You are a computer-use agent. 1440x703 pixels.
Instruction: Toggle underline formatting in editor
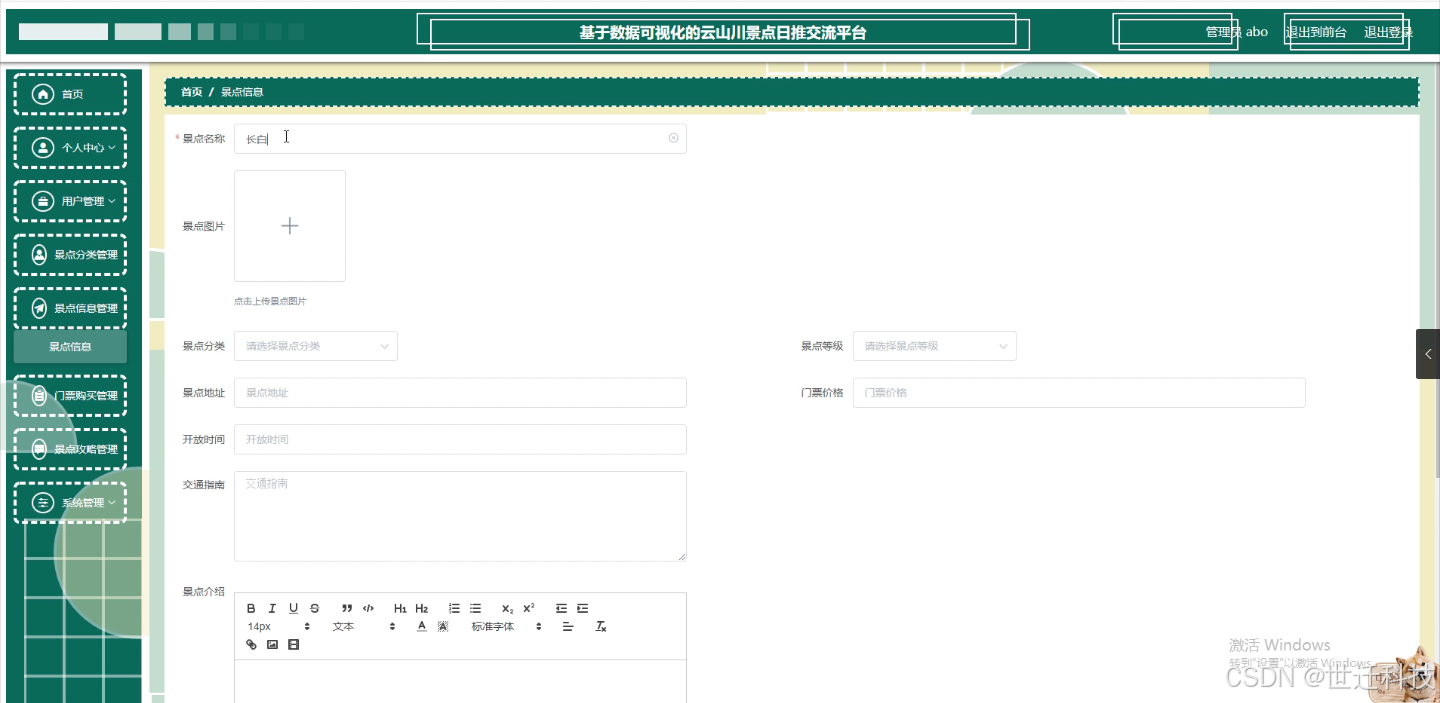click(293, 608)
